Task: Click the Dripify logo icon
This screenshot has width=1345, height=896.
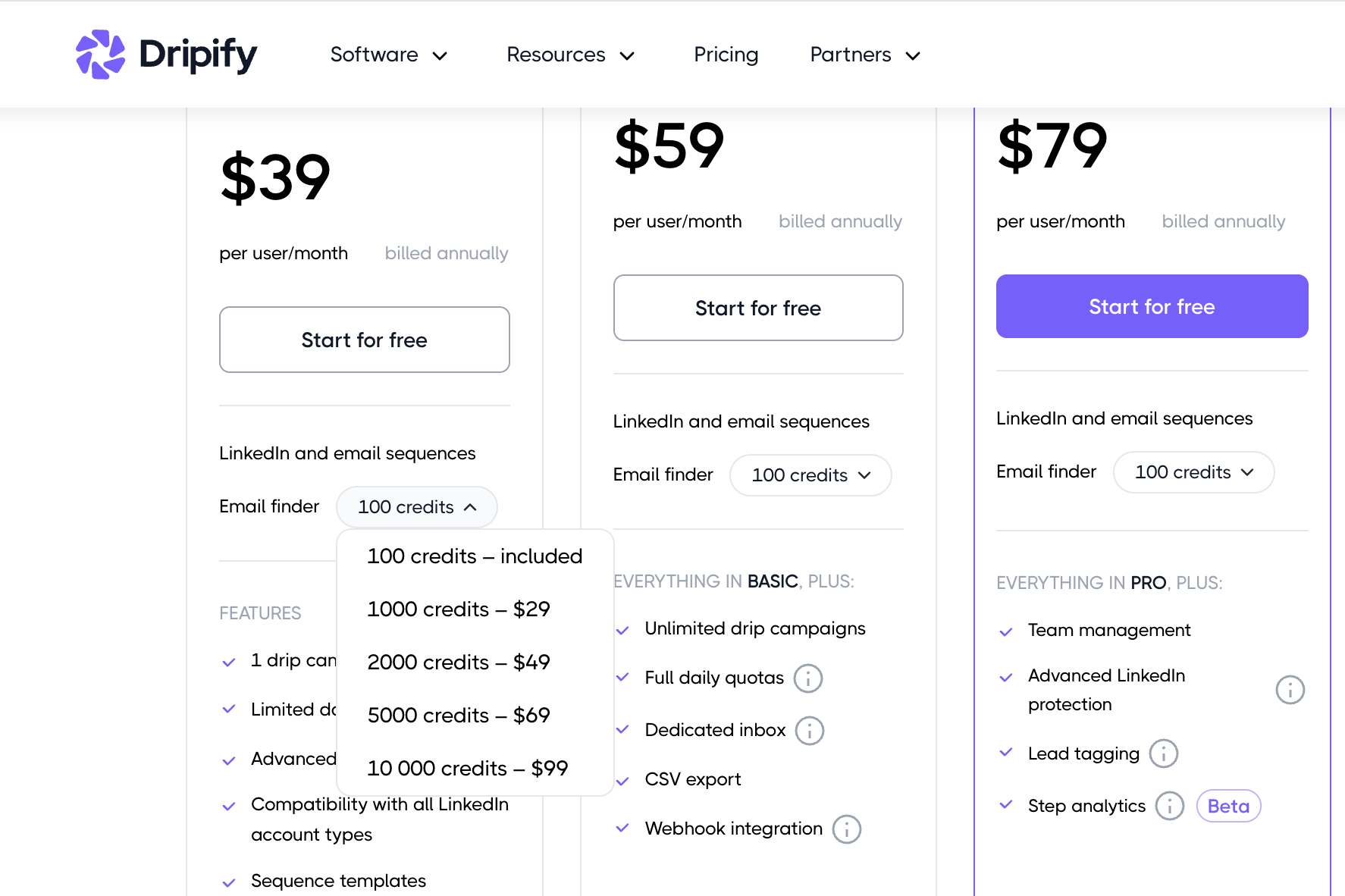Action: coord(100,55)
